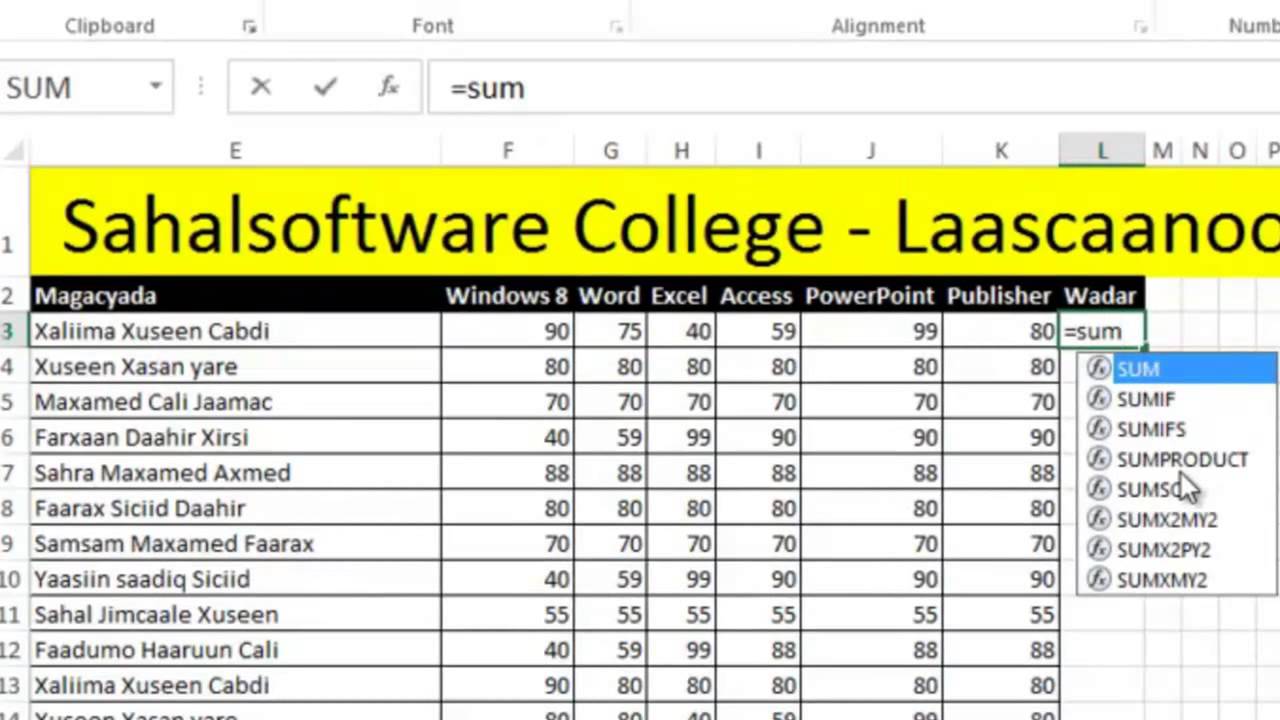Click the fx icon beside SUMPRODUCT
Viewport: 1280px width, 720px height.
click(x=1099, y=458)
